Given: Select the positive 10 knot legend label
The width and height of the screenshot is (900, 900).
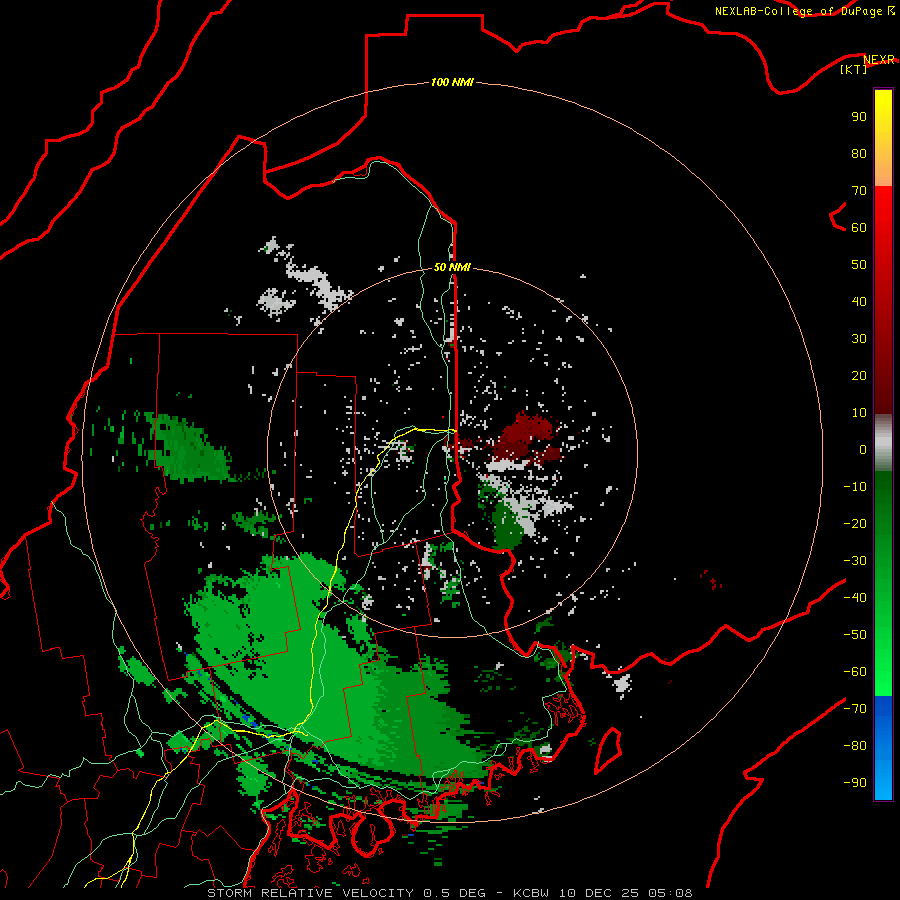Looking at the screenshot, I should point(859,413).
